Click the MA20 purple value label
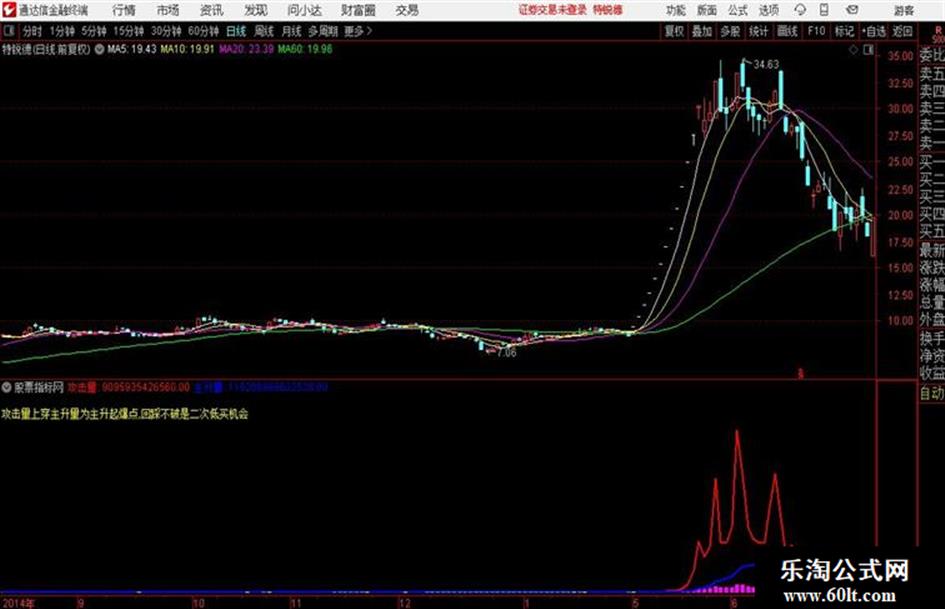 pos(246,49)
